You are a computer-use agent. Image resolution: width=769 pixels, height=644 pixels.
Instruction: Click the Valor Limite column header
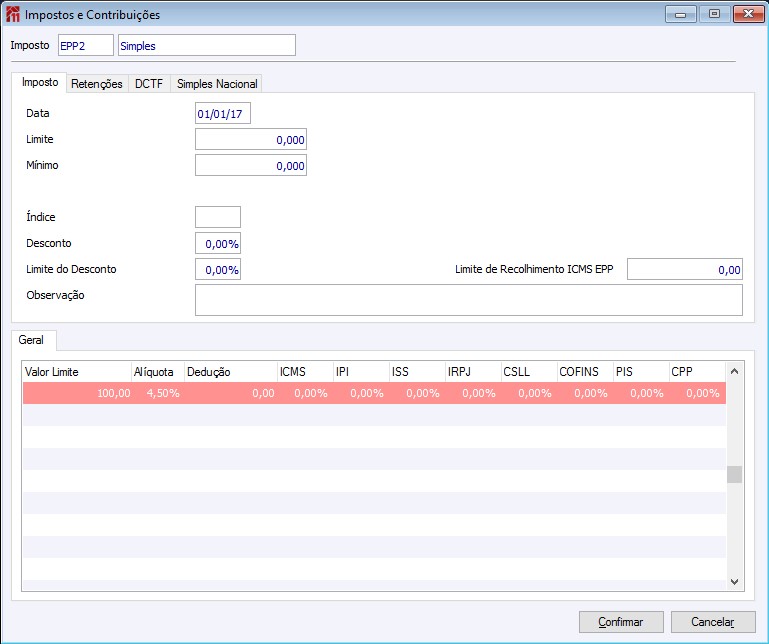(x=77, y=372)
